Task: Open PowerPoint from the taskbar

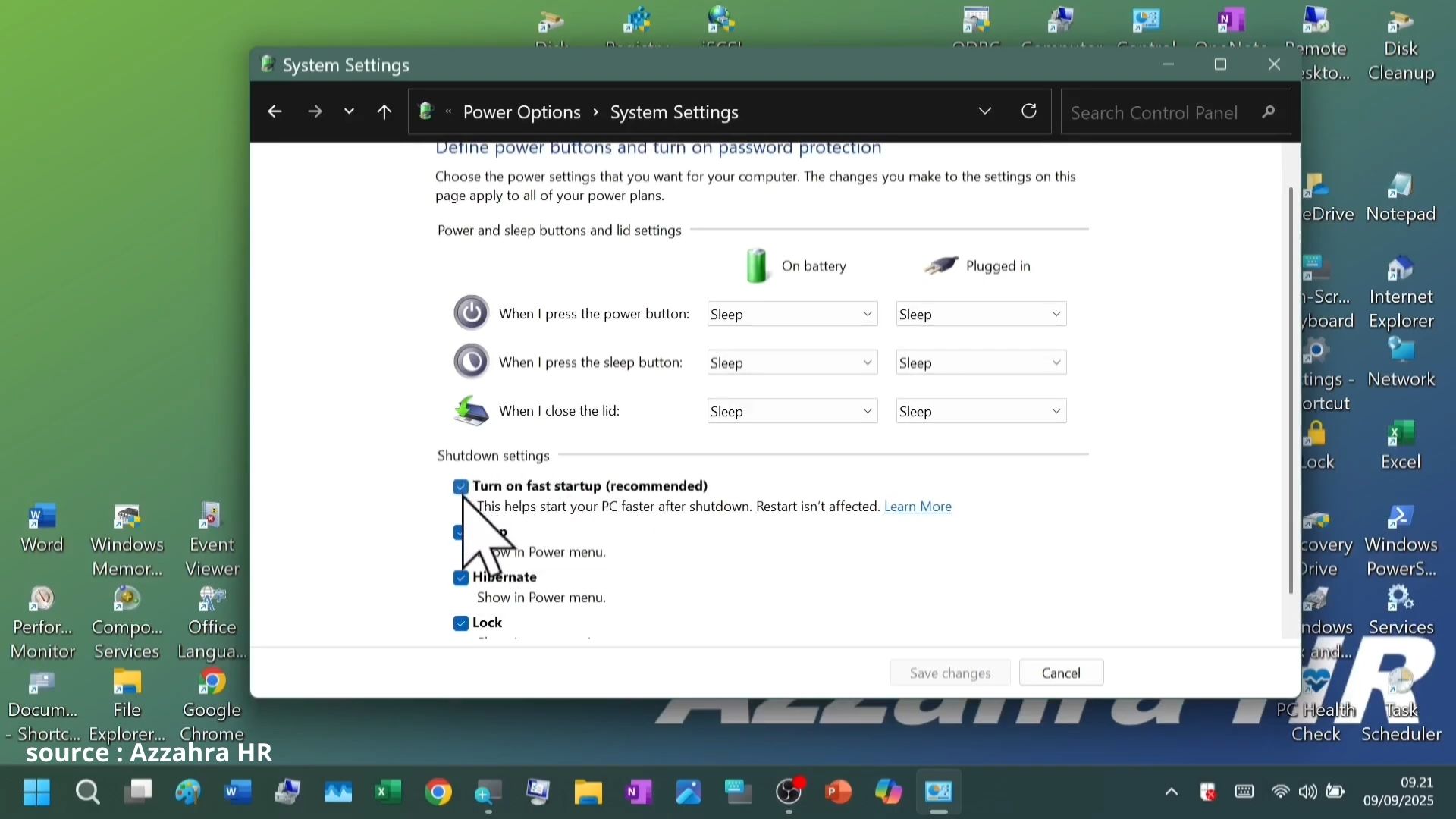Action: (838, 792)
